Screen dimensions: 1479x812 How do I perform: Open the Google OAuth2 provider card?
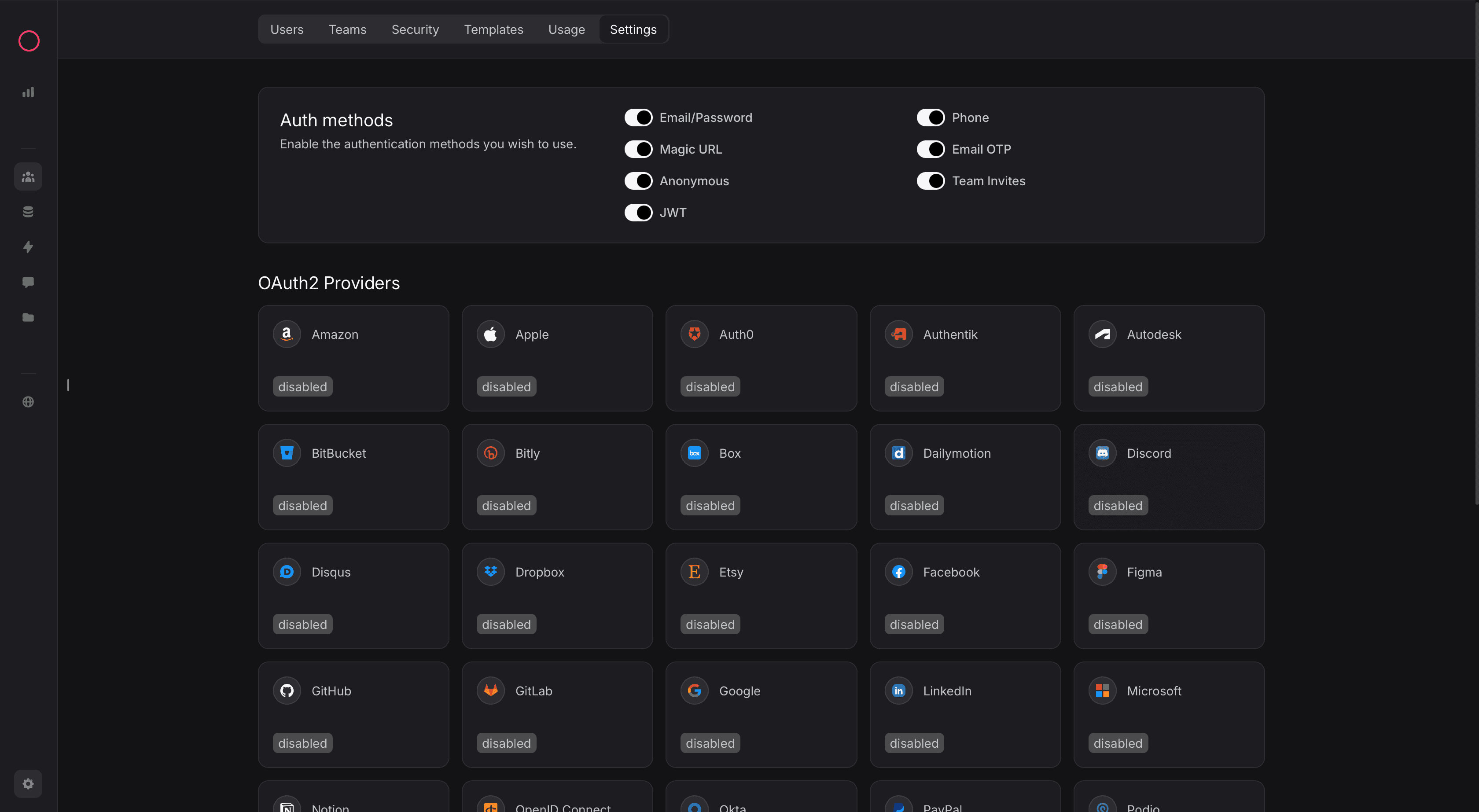coord(761,714)
